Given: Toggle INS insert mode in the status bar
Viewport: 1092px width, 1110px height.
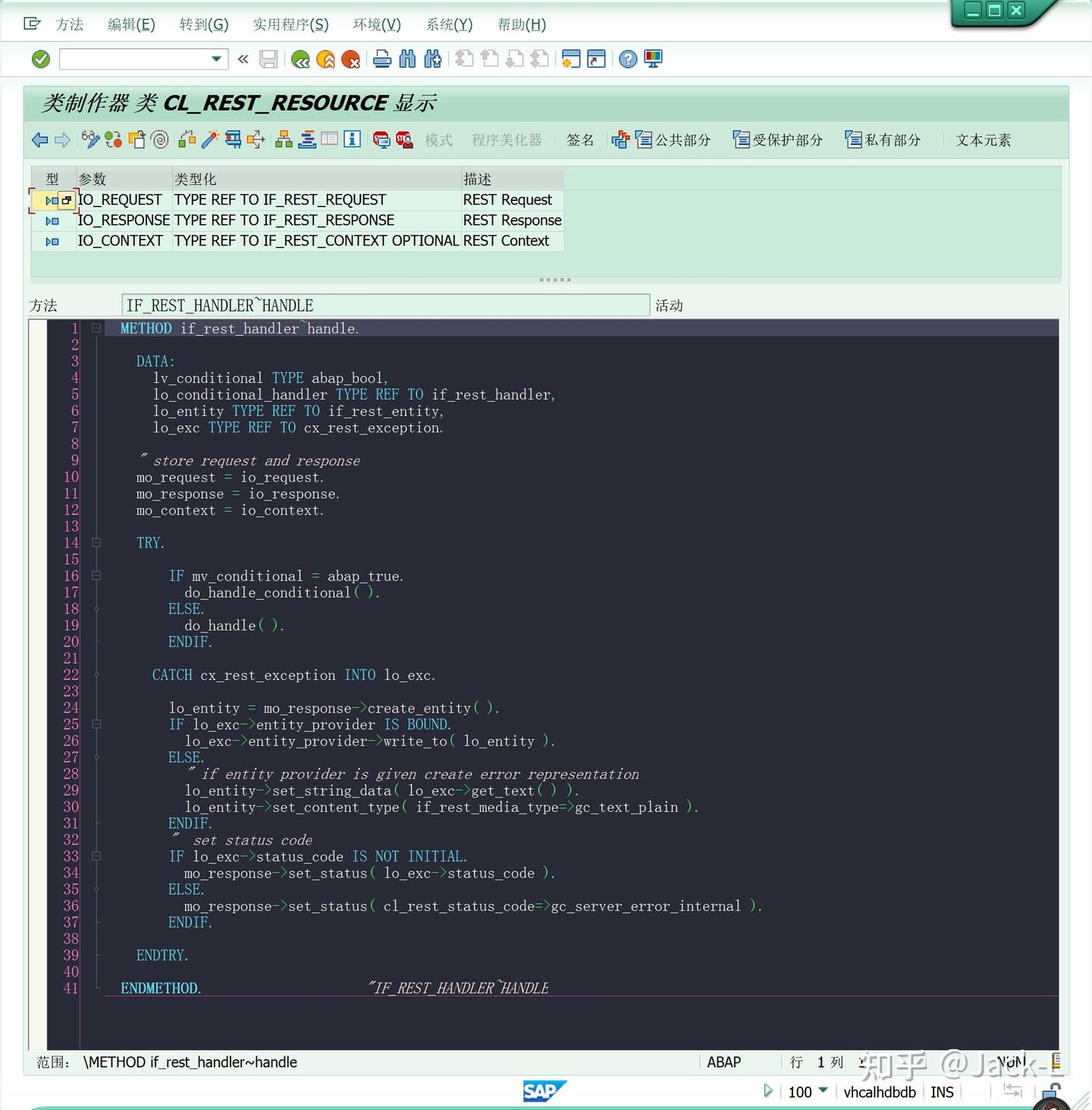Looking at the screenshot, I should (942, 1092).
